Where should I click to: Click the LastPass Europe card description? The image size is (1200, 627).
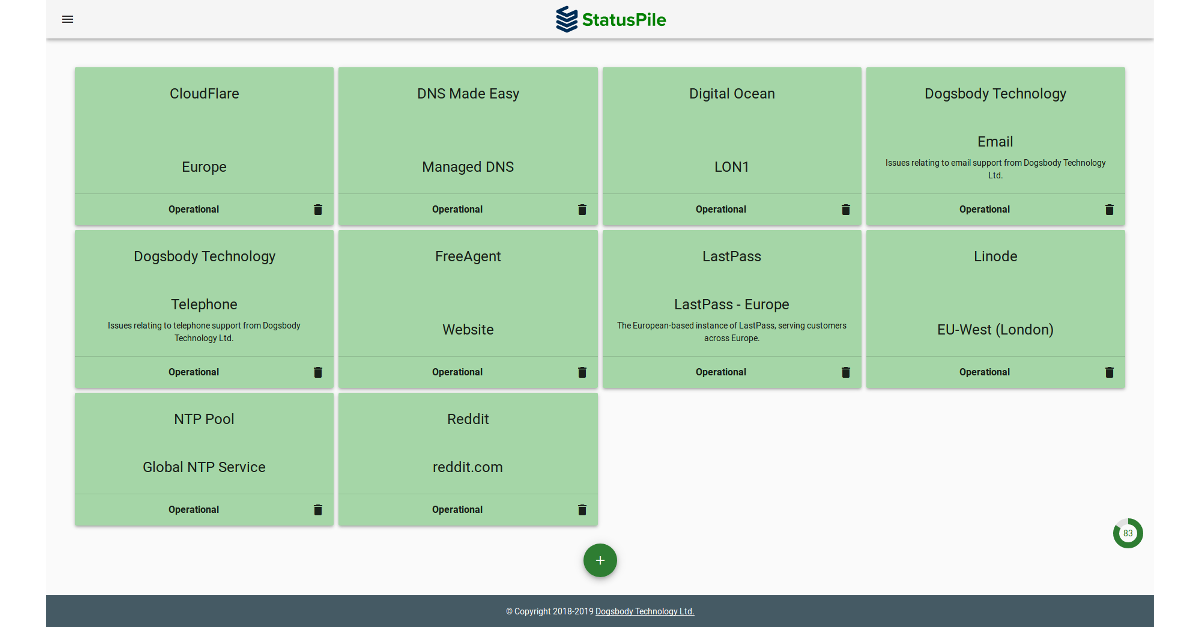click(731, 331)
